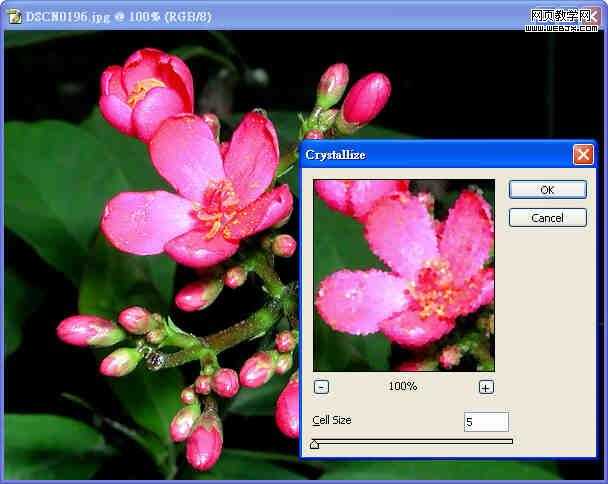Click the middle of Cell Size slider track
The height and width of the screenshot is (484, 608).
(x=412, y=441)
